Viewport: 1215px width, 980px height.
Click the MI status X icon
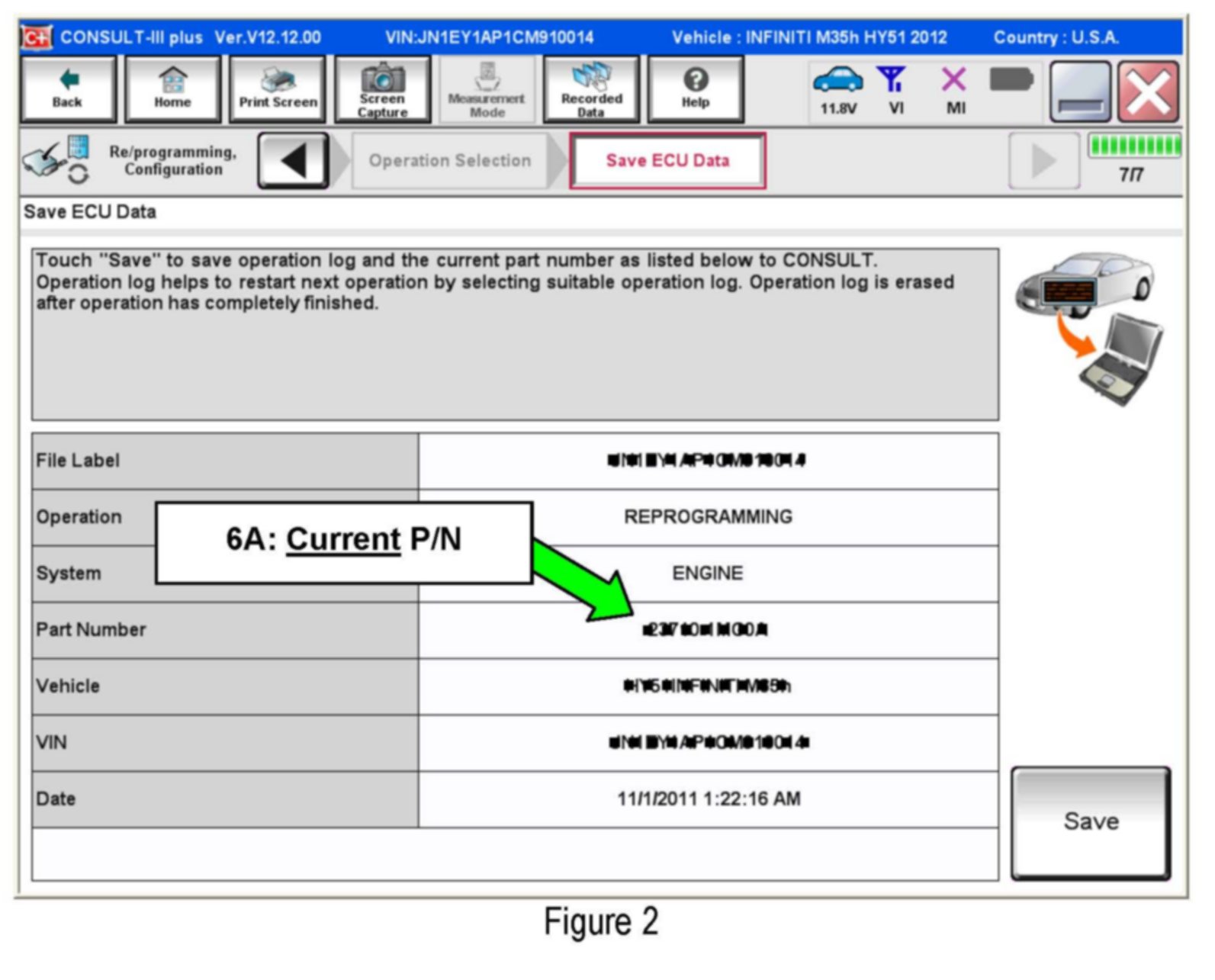pos(954,90)
